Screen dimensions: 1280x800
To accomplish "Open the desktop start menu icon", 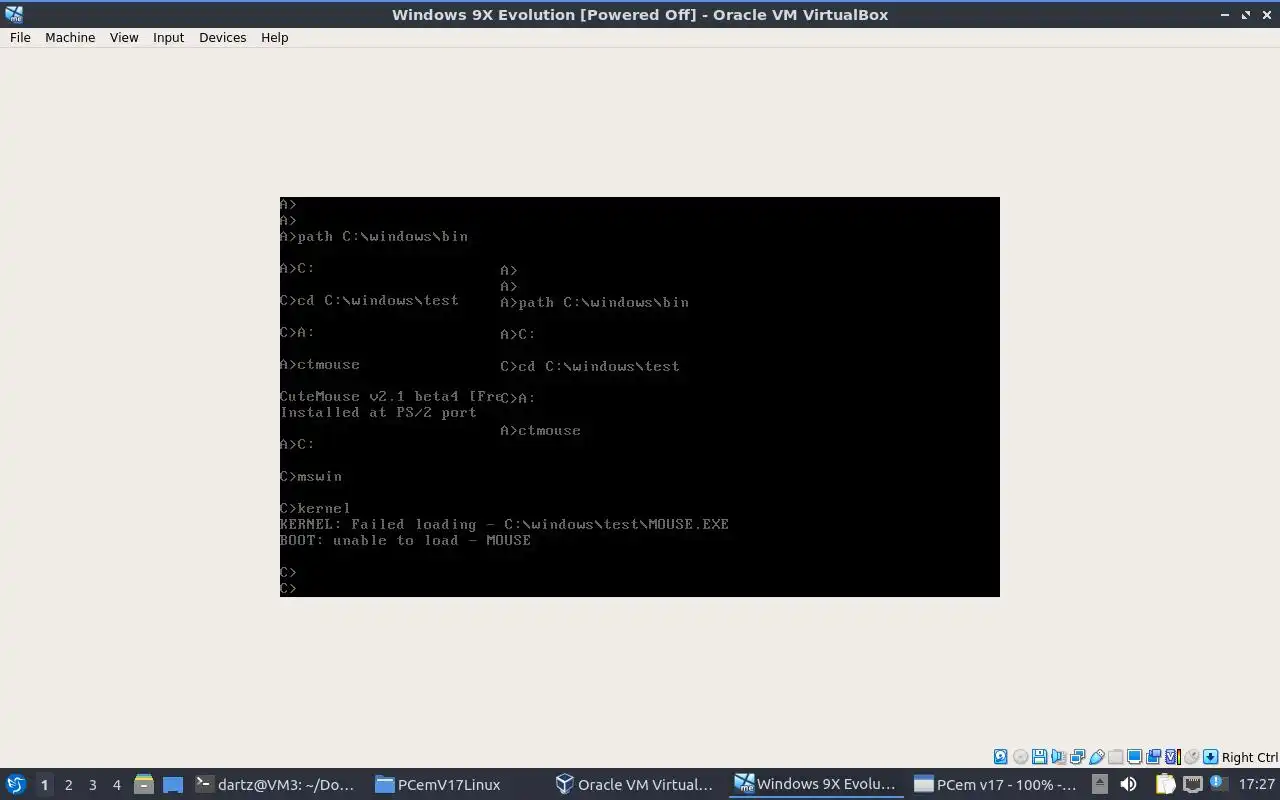I will point(15,784).
